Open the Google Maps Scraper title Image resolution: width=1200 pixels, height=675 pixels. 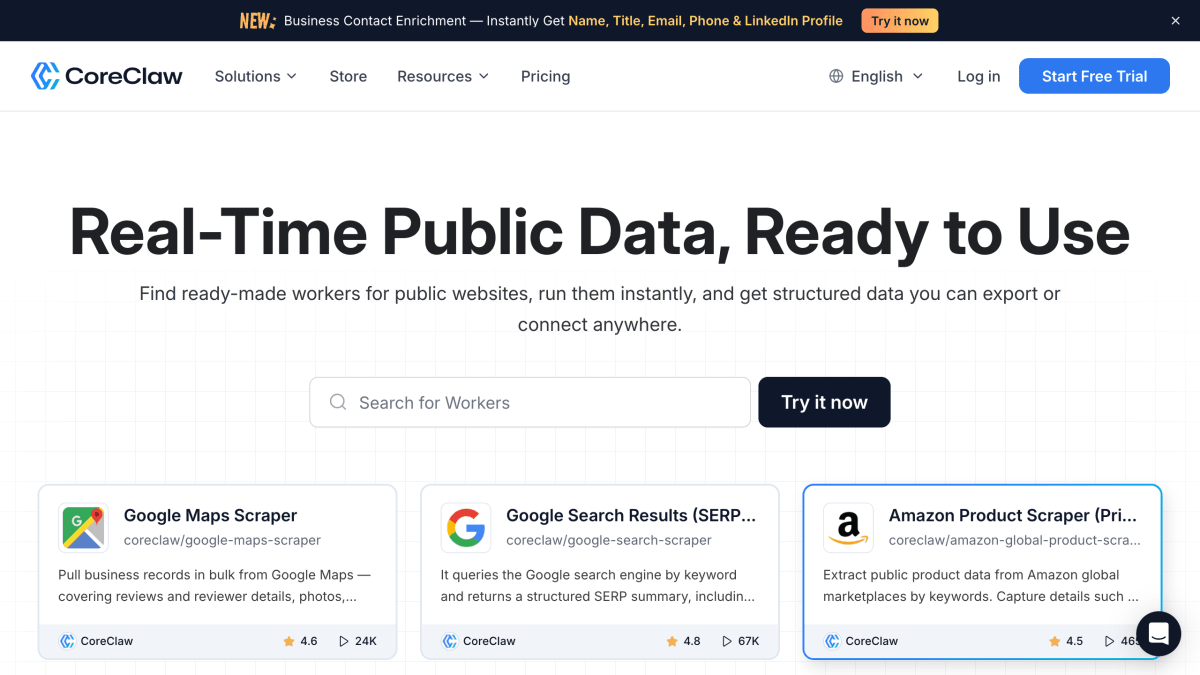coord(210,515)
